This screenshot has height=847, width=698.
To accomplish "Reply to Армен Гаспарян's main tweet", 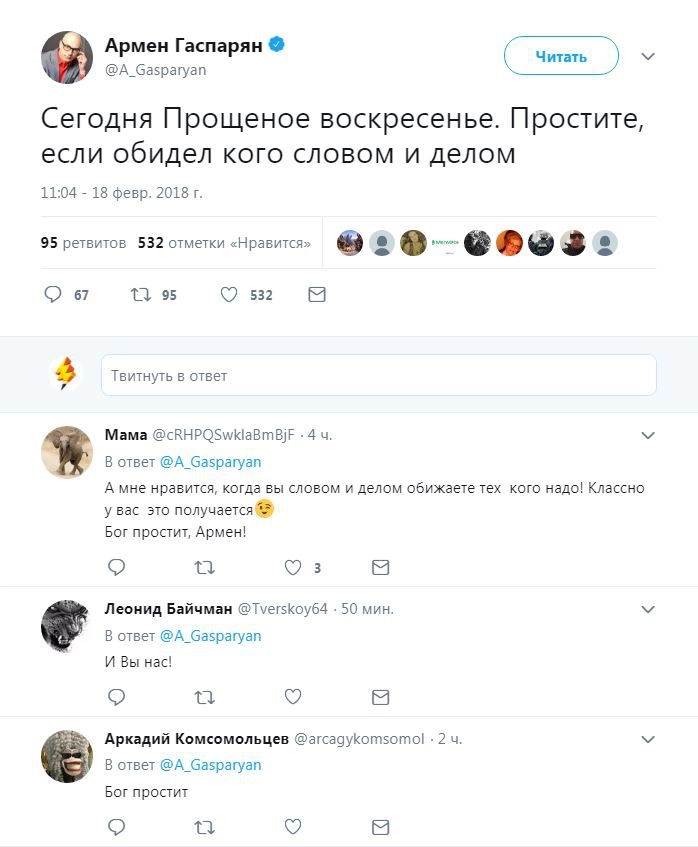I will click(x=54, y=295).
